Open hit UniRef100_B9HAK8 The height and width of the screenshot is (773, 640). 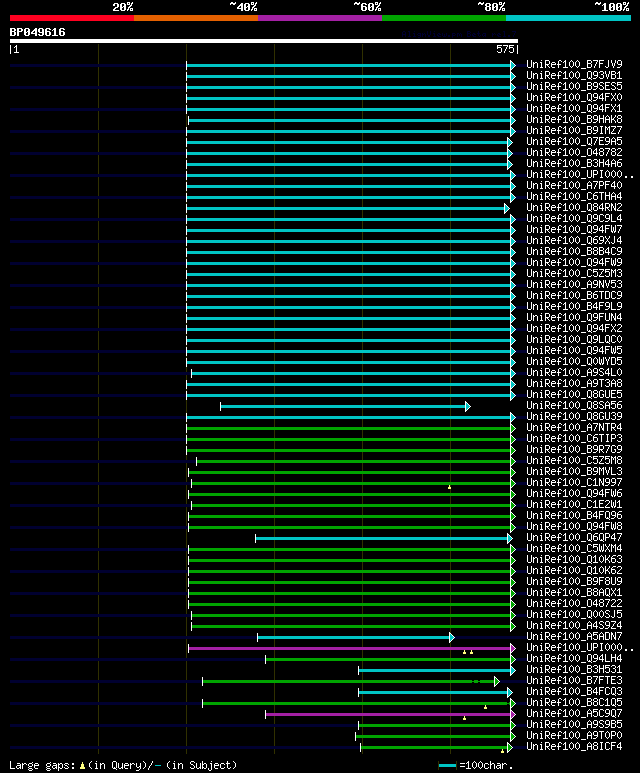click(574, 119)
